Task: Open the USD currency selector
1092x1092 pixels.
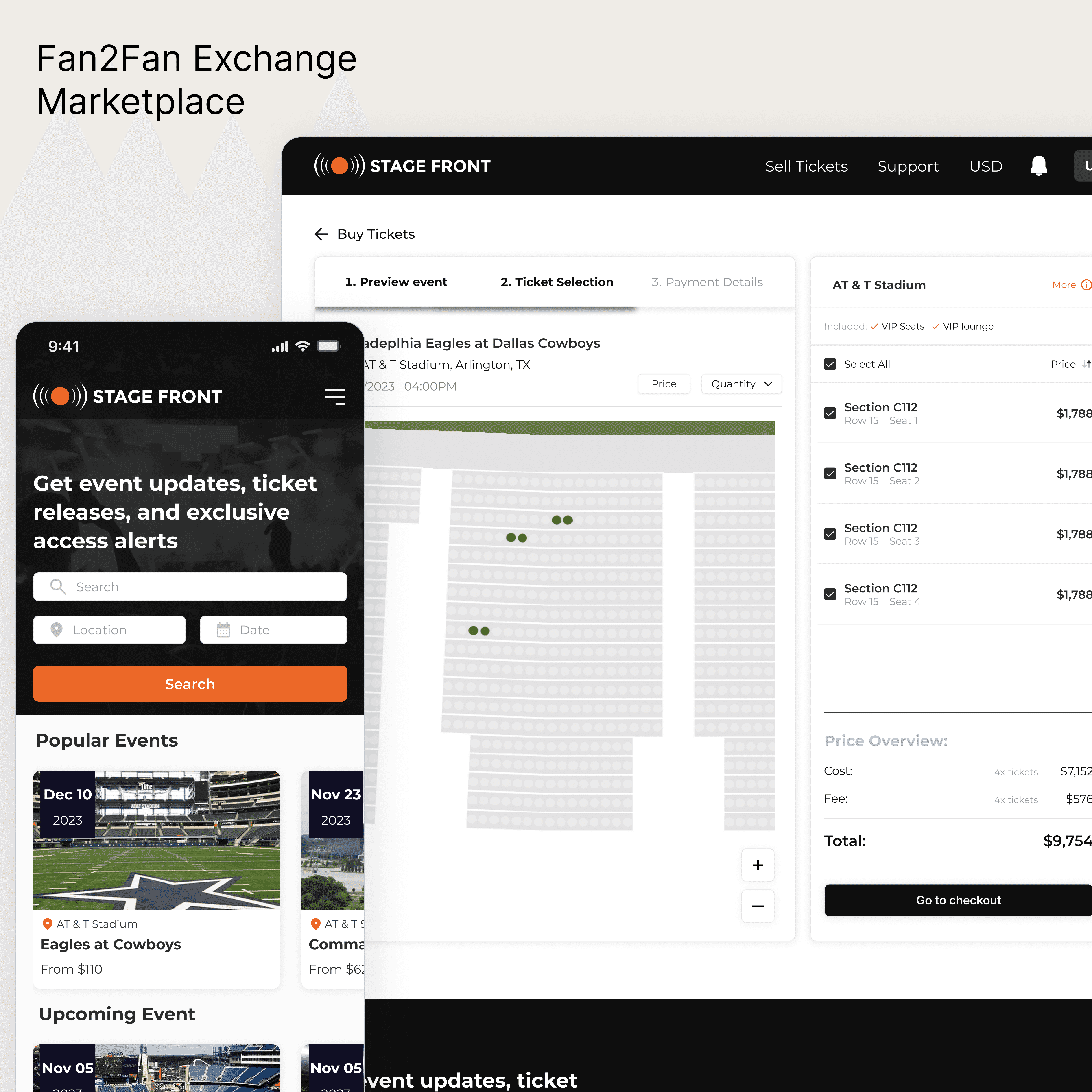Action: (x=985, y=166)
